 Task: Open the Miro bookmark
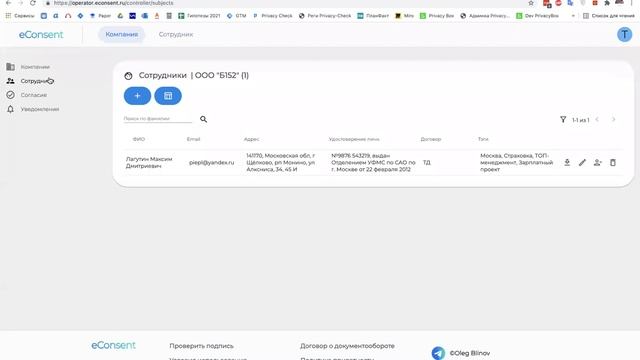404,16
